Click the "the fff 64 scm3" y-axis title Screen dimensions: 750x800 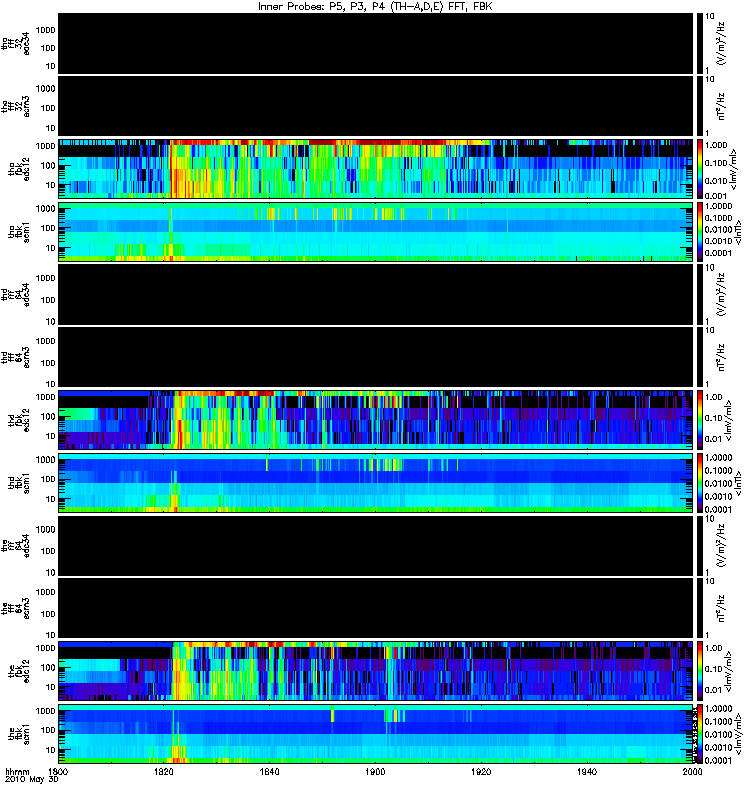click(15, 608)
